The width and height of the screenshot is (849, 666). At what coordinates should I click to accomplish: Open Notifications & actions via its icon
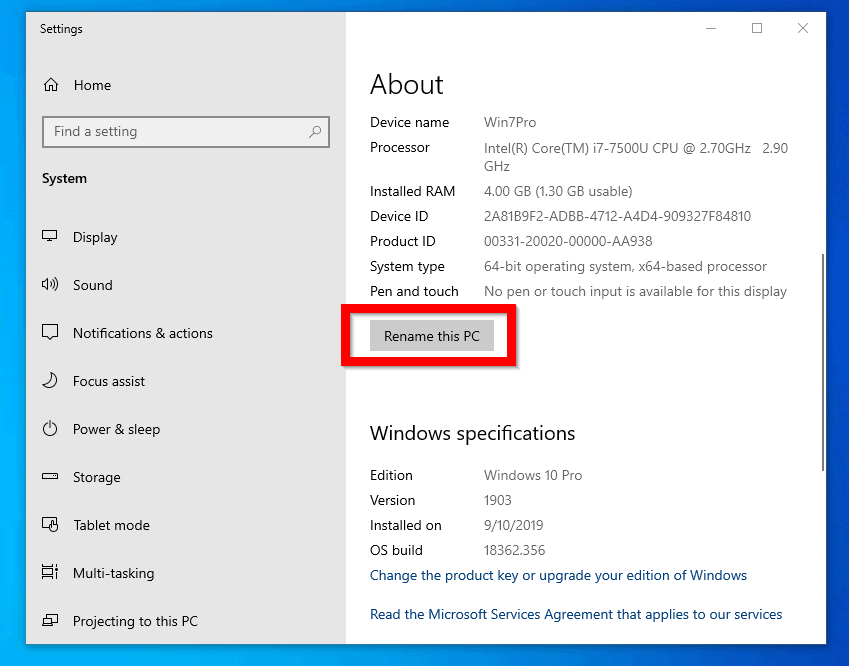(49, 333)
